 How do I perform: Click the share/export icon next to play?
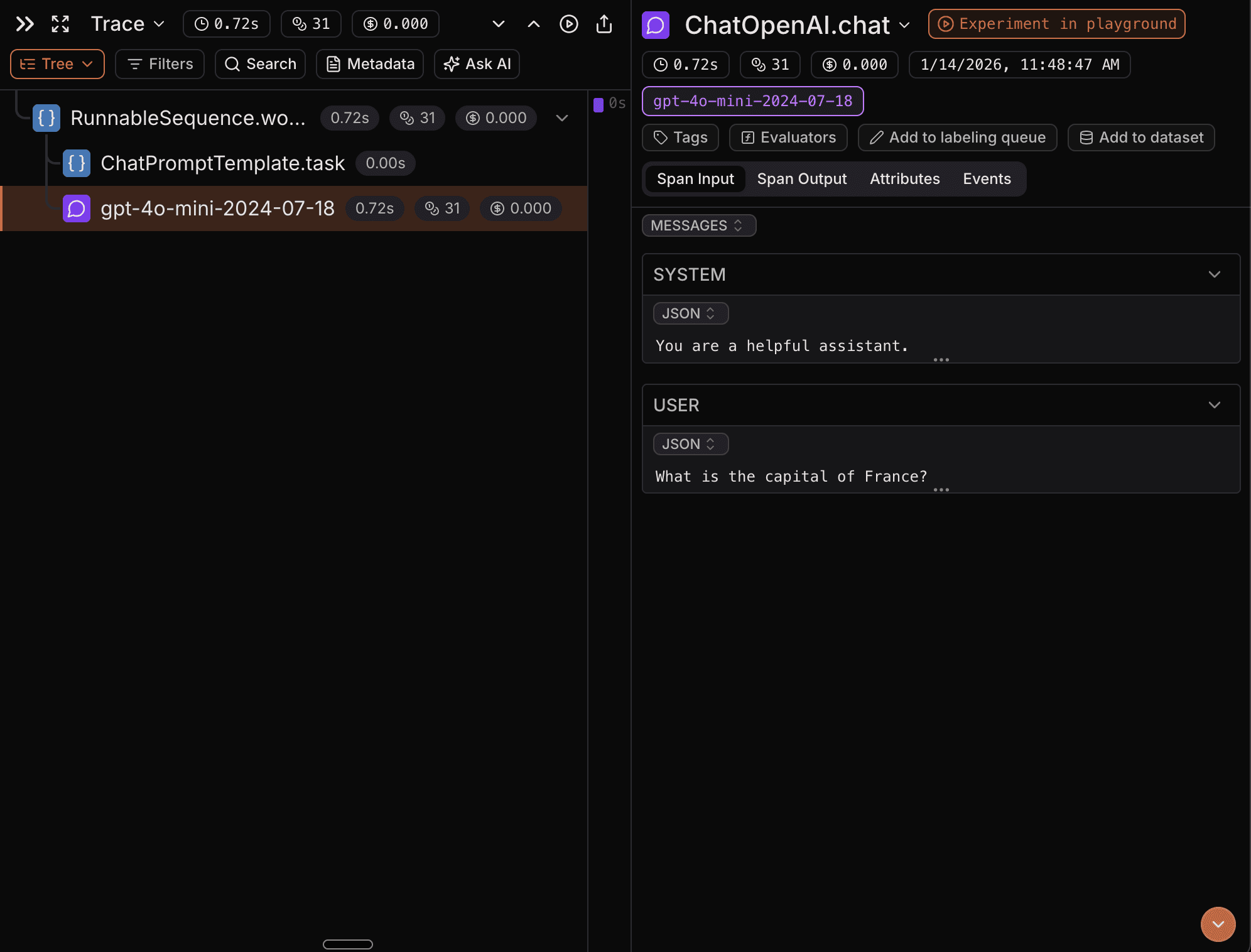click(x=604, y=24)
